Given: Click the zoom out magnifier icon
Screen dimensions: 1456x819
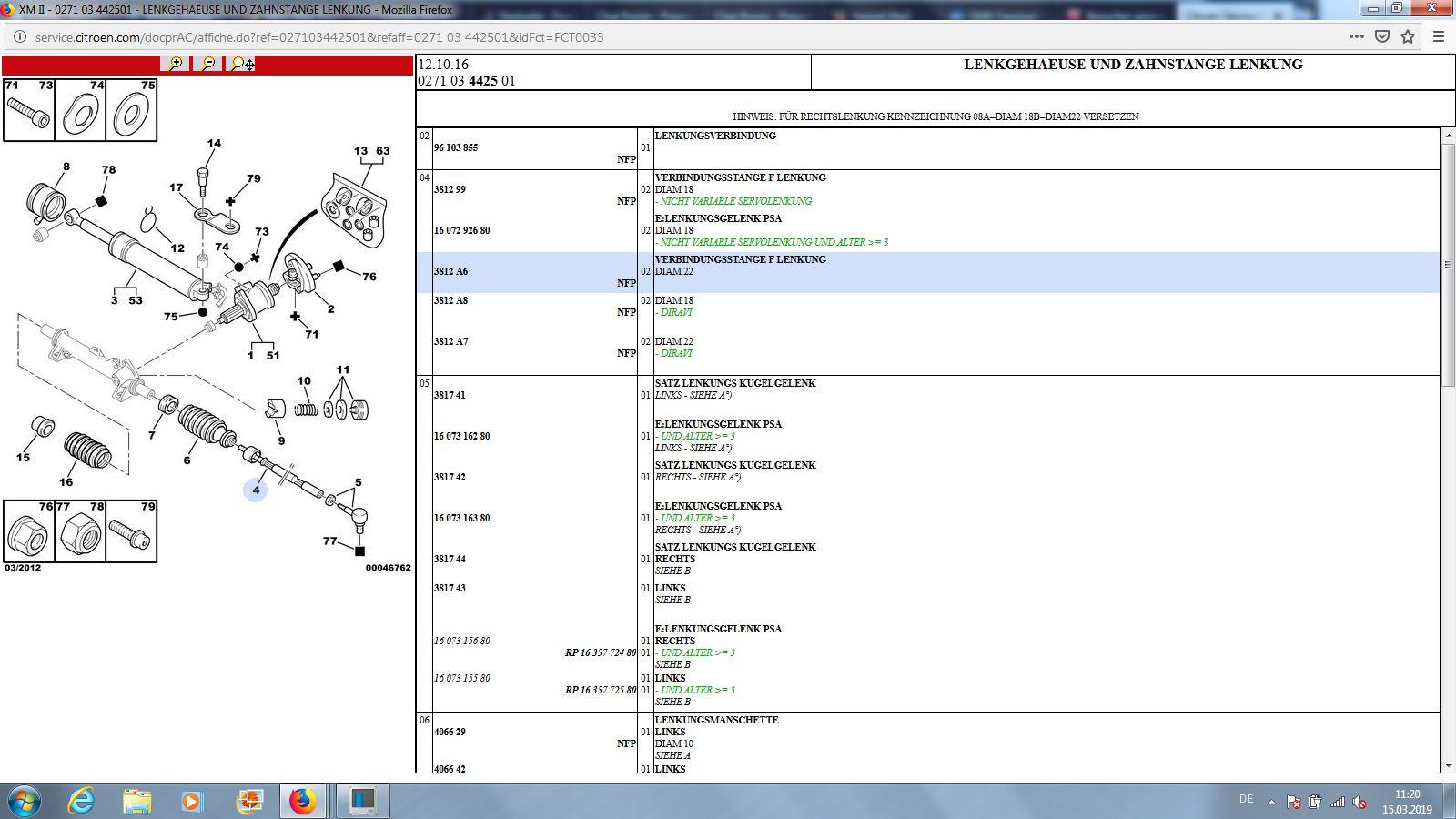Looking at the screenshot, I should 207,64.
